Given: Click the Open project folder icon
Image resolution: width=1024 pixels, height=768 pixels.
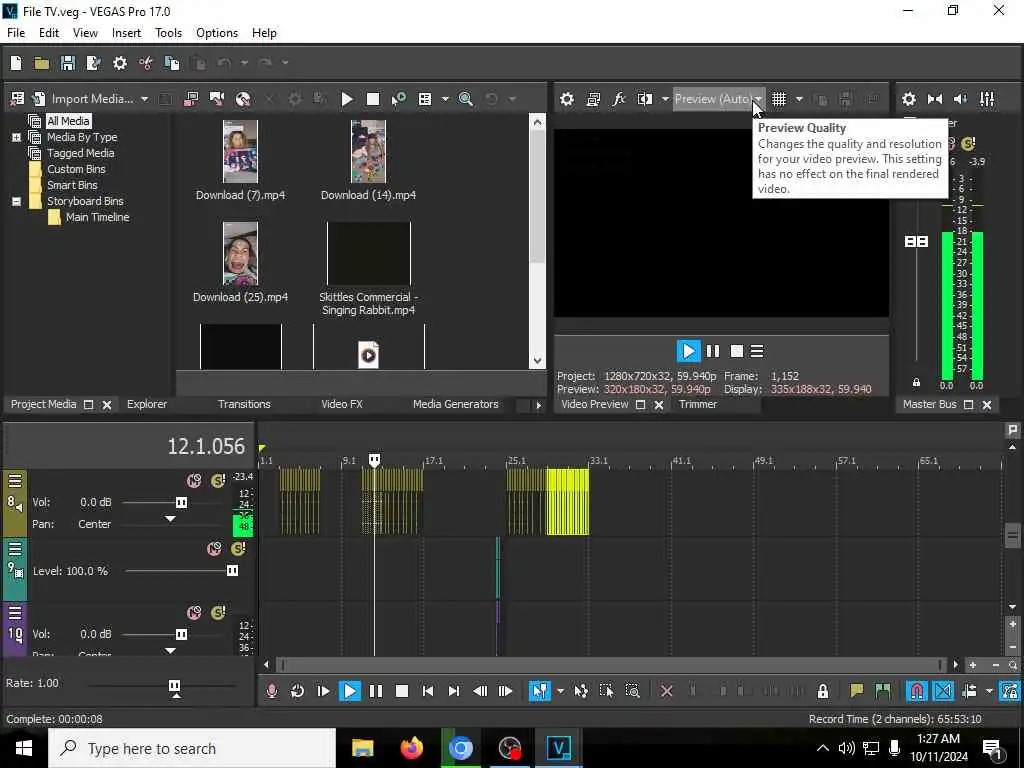Looking at the screenshot, I should click(42, 63).
